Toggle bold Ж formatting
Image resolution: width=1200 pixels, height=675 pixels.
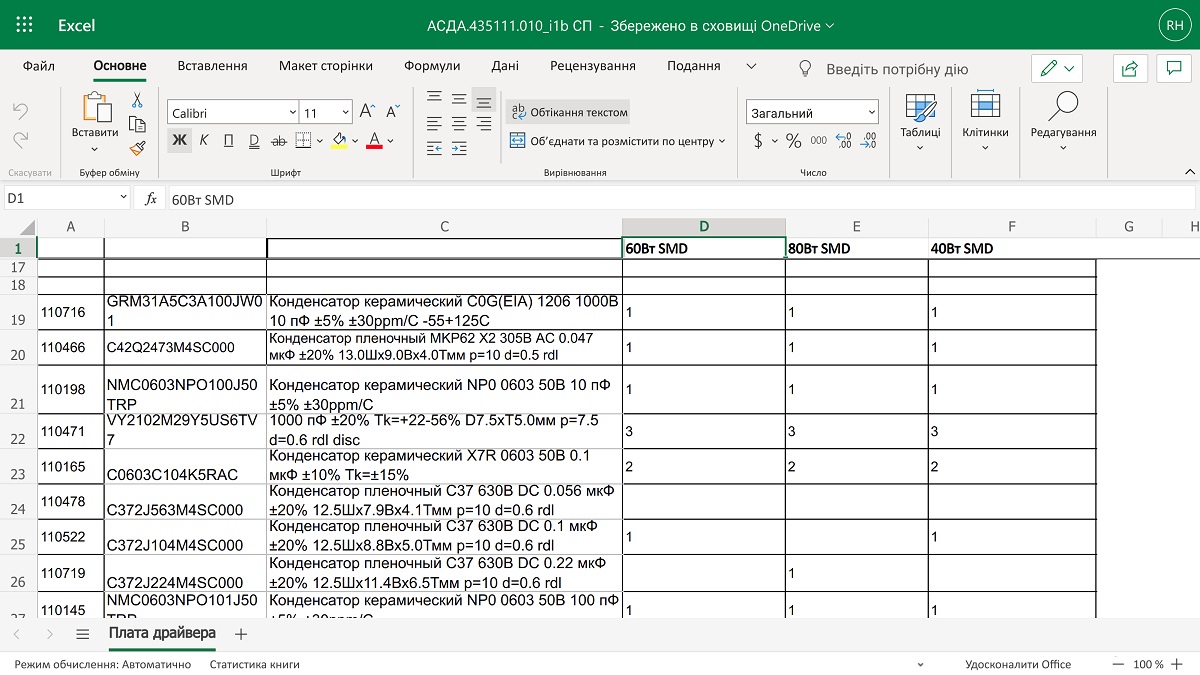179,140
